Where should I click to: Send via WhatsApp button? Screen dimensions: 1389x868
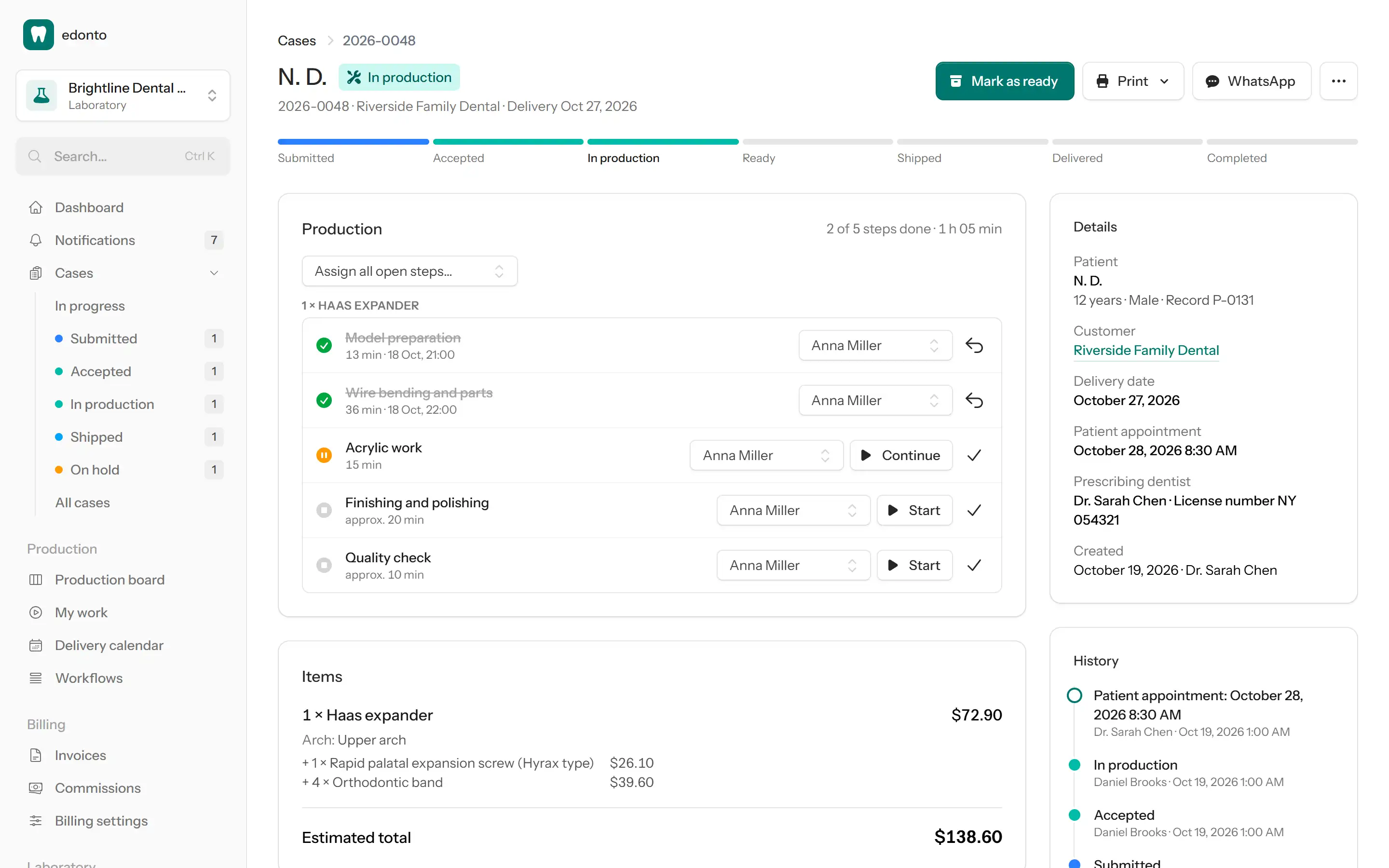pyautogui.click(x=1251, y=81)
